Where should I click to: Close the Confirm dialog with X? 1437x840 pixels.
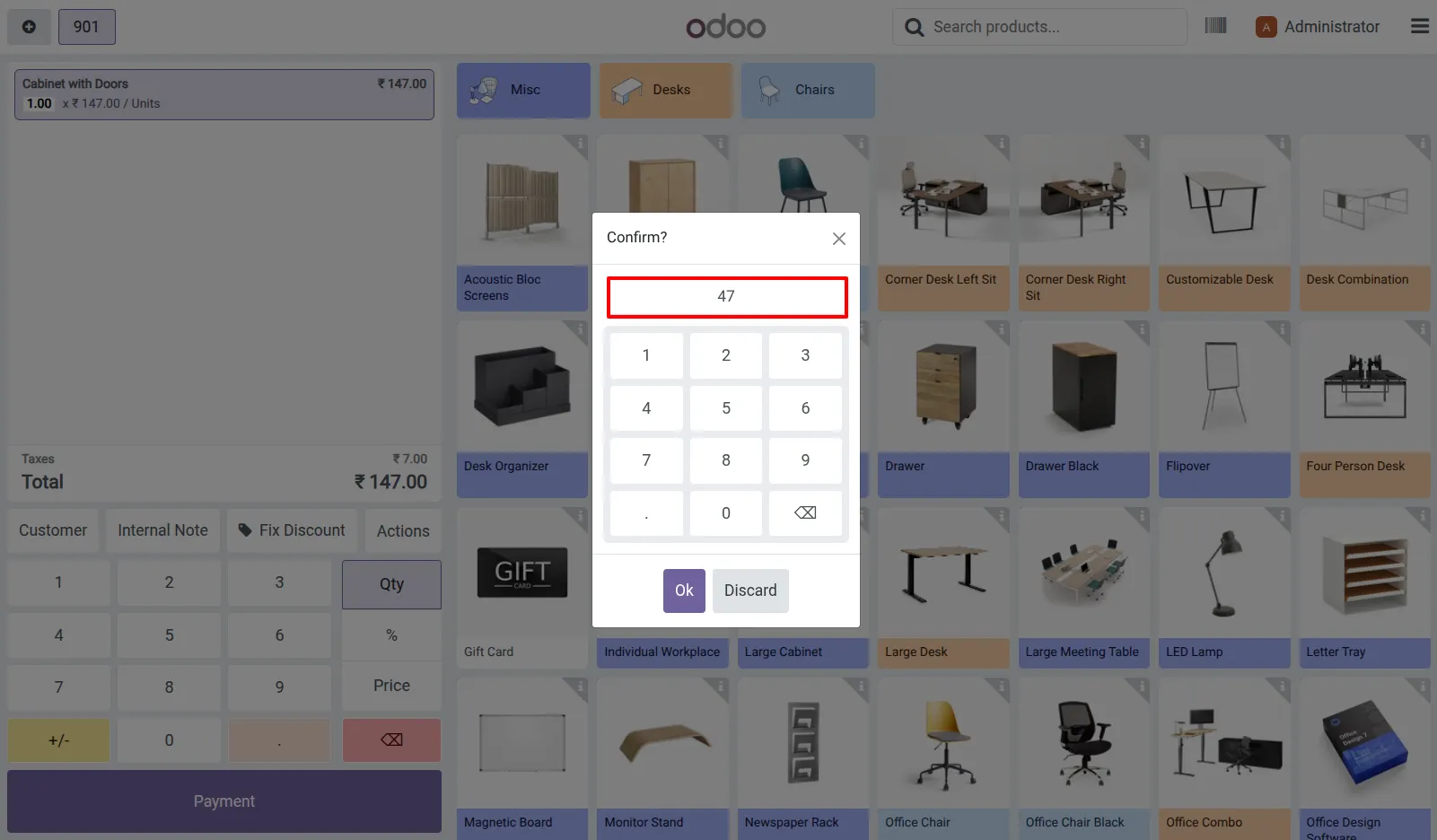pos(838,239)
